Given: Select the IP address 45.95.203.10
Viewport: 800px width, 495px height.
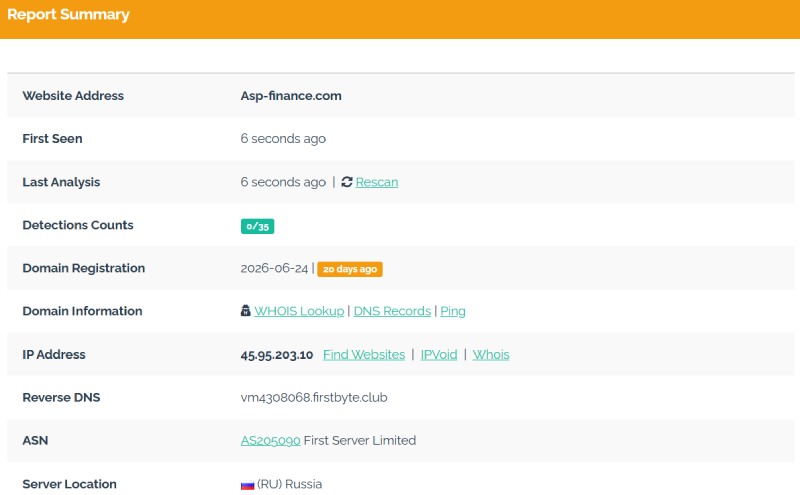Looking at the screenshot, I should [x=277, y=355].
